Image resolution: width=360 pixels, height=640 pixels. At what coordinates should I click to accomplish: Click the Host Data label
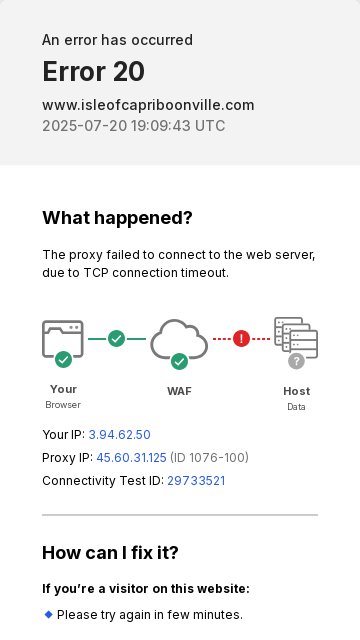coord(296,398)
